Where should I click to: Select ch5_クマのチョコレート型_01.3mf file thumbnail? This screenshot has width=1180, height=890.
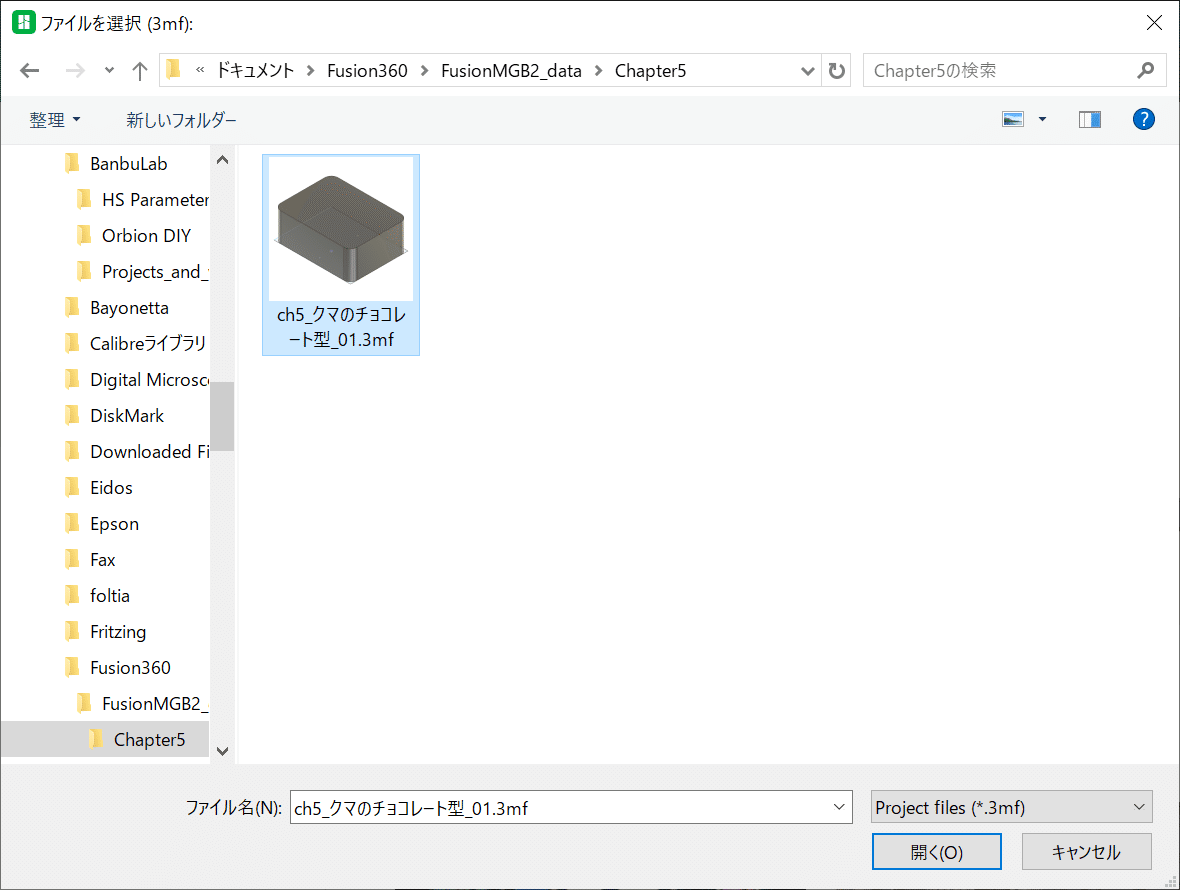pyautogui.click(x=341, y=255)
